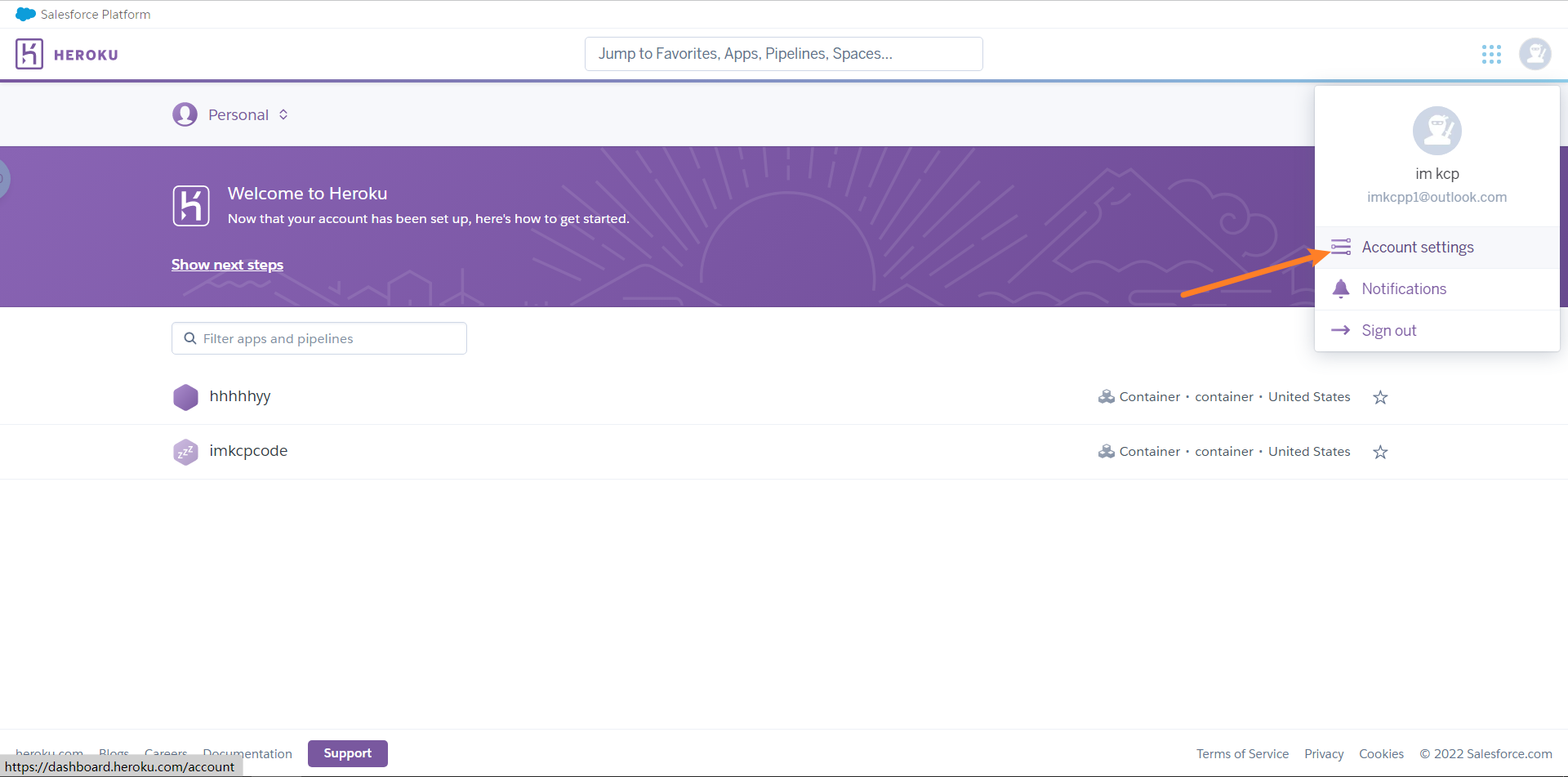Star the imkcpcode app as favorite
The width and height of the screenshot is (1568, 777).
click(x=1380, y=452)
